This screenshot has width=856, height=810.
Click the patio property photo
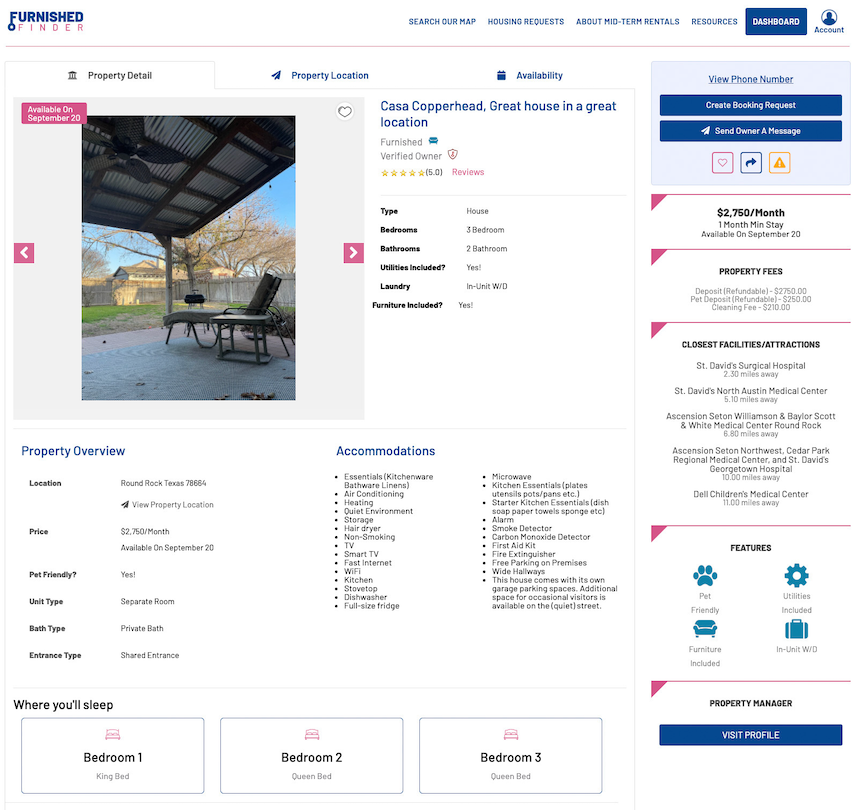188,258
